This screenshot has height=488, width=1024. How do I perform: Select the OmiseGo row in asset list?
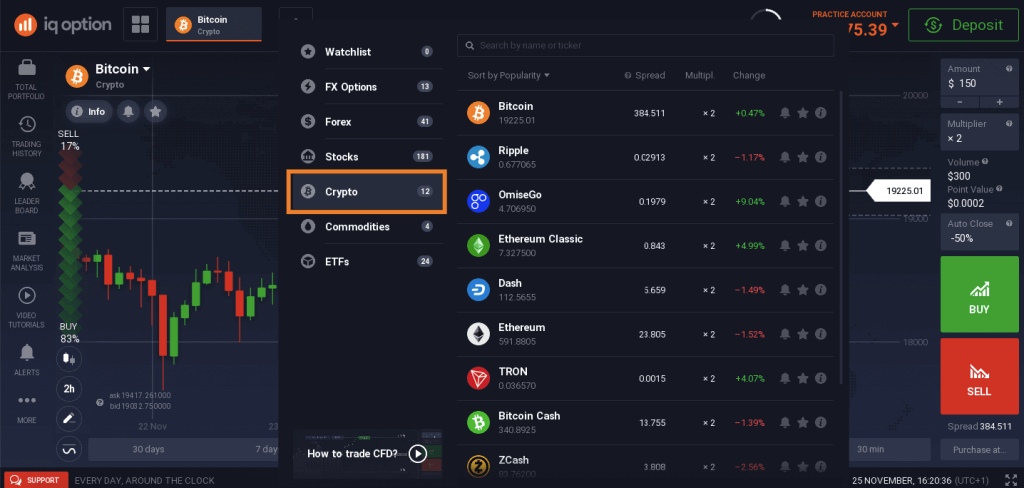[x=645, y=201]
